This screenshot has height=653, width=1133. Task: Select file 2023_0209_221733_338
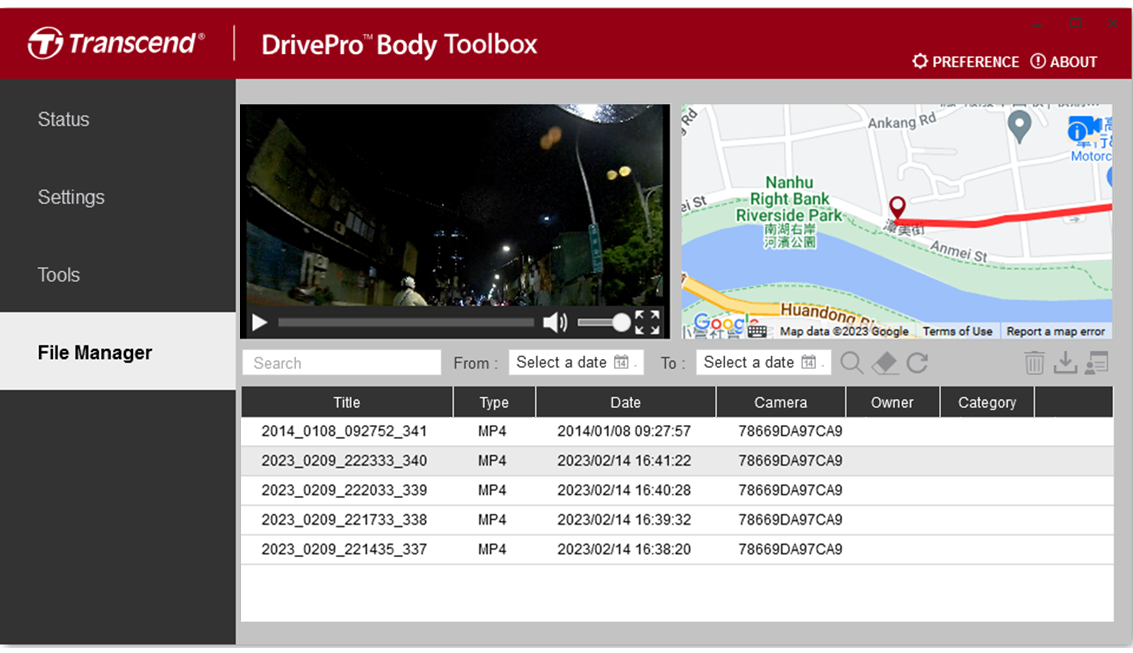coord(677,520)
